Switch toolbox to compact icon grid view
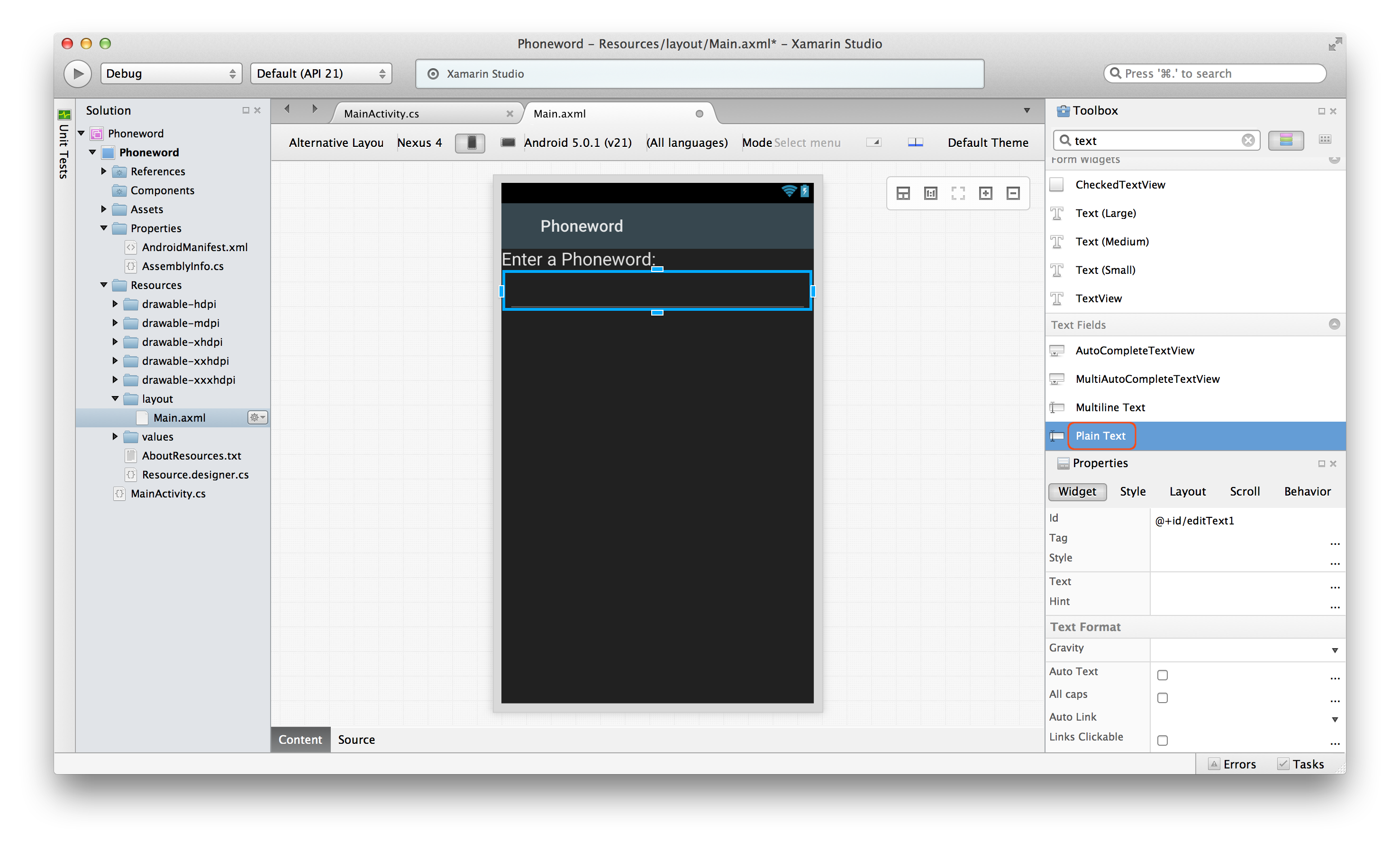 pyautogui.click(x=1325, y=140)
